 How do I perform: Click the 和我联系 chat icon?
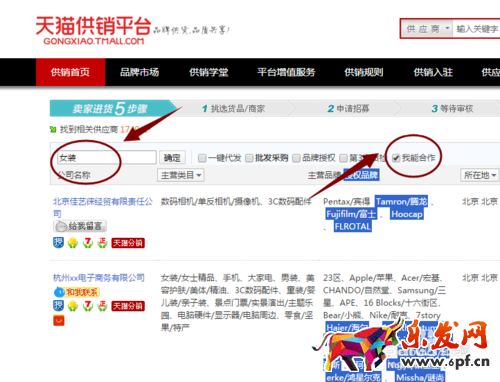click(x=59, y=292)
